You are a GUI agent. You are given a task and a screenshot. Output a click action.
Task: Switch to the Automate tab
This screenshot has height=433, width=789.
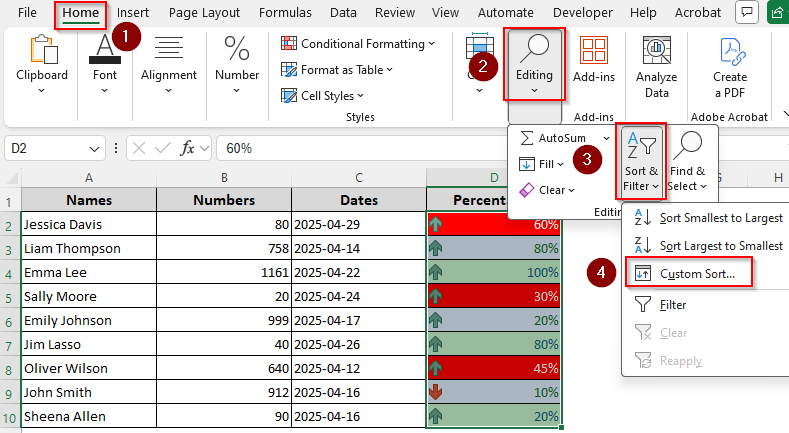506,13
